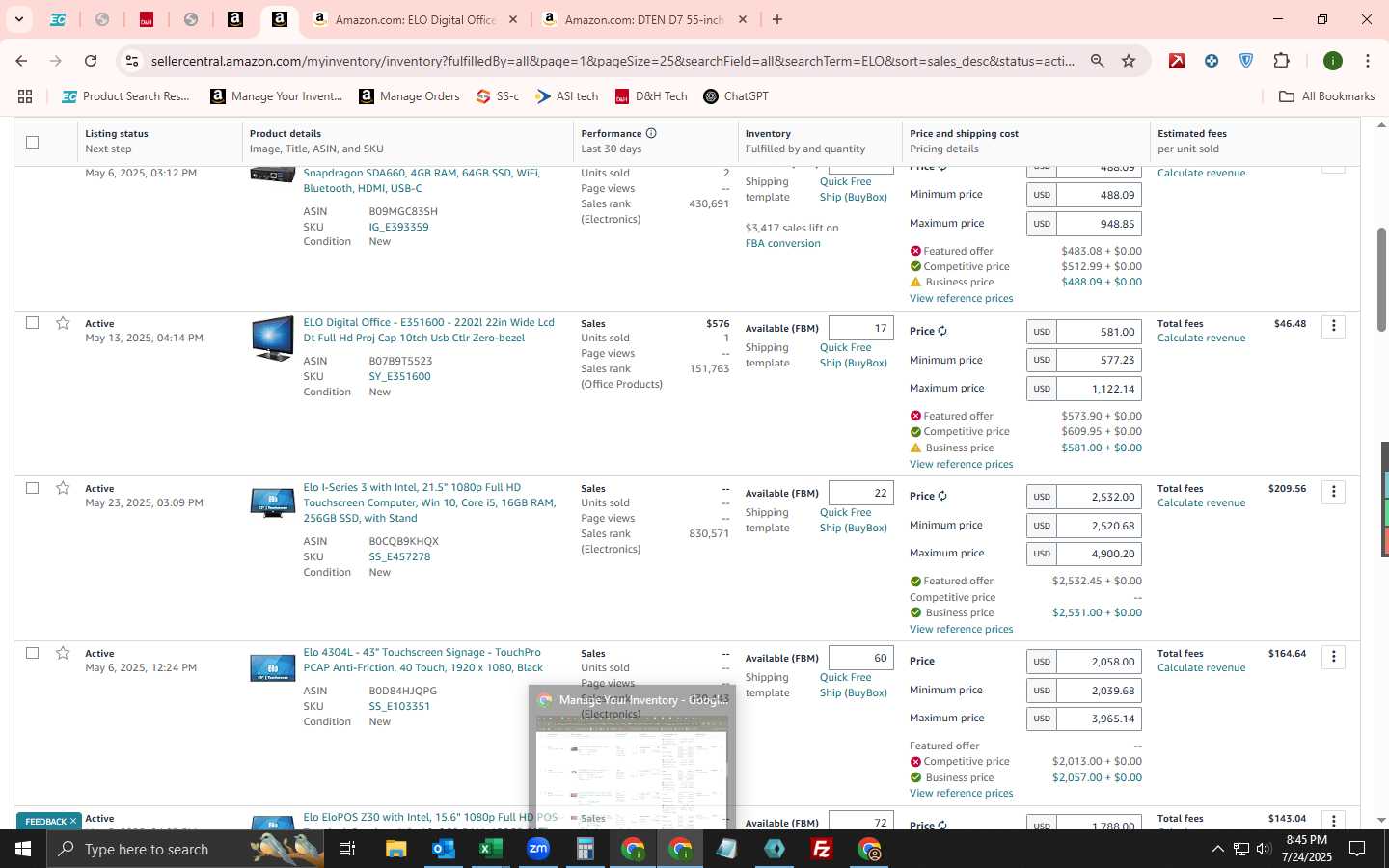1389x868 pixels.
Task: Open a new browser tab
Action: click(777, 19)
